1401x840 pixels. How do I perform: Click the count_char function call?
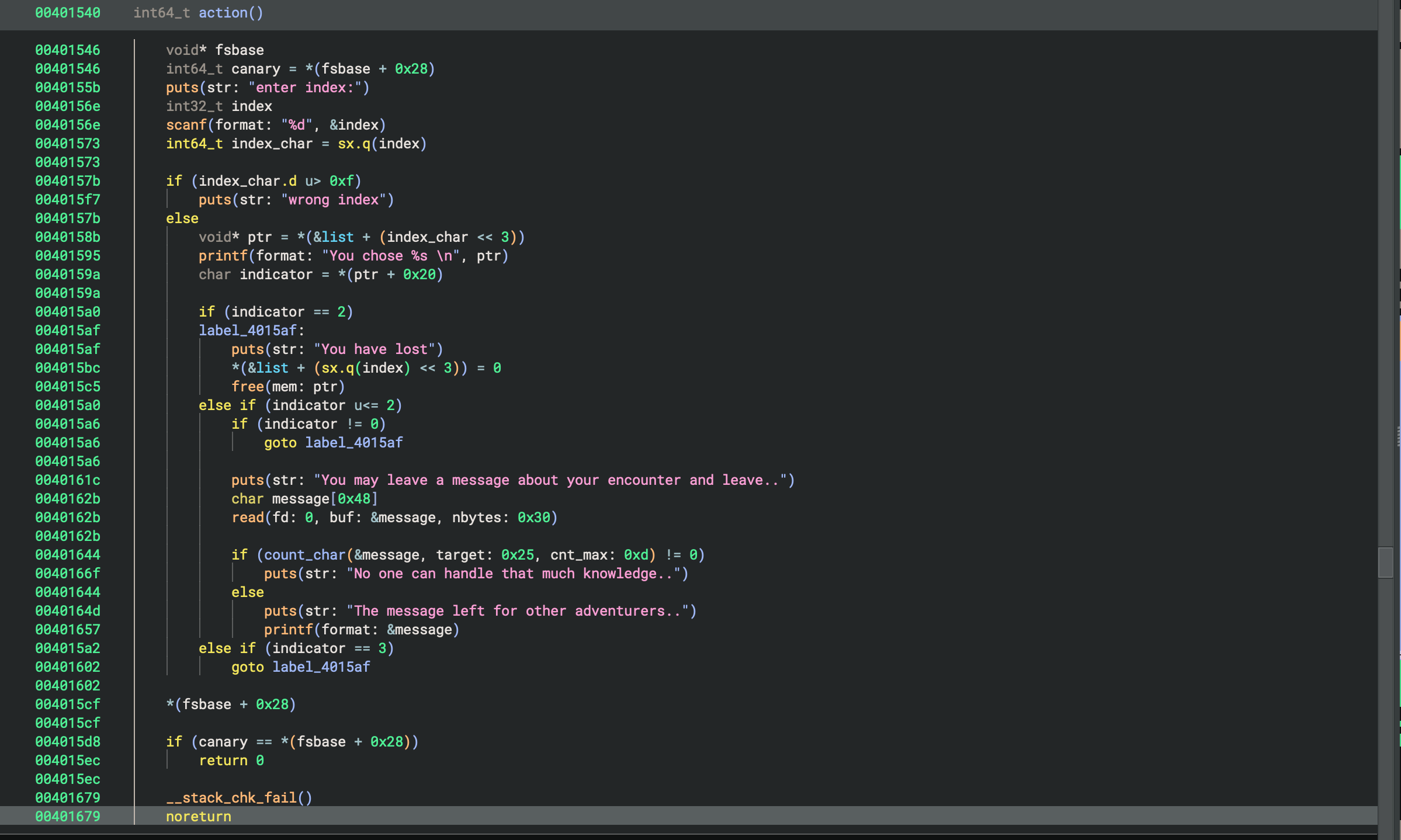tap(304, 555)
